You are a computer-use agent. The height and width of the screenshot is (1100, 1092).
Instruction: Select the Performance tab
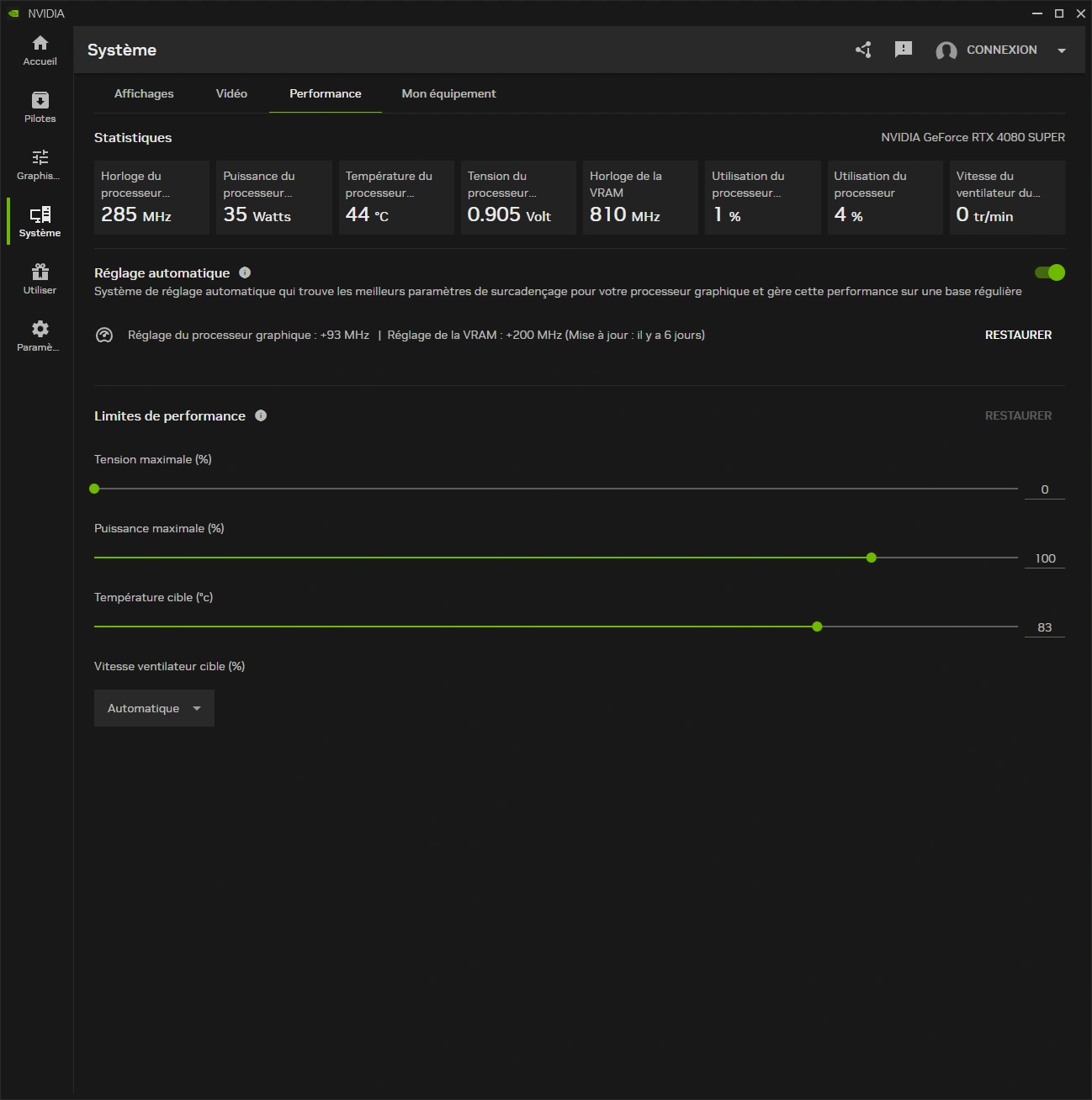(326, 93)
